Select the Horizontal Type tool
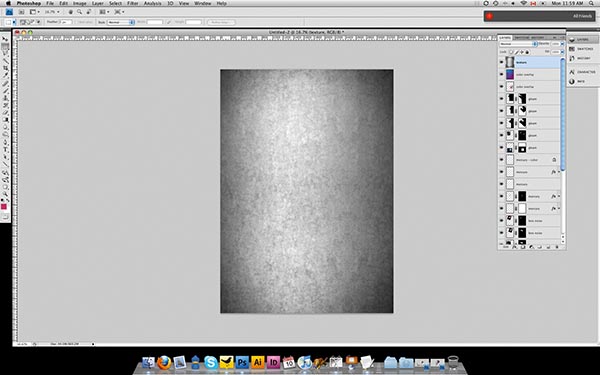This screenshot has width=600, height=375. 5,150
